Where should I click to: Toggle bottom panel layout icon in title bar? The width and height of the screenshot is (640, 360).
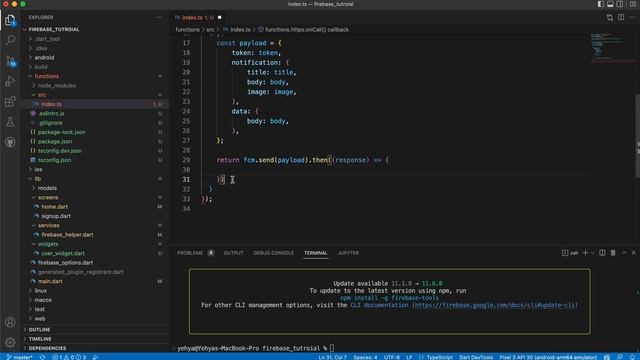610,4
